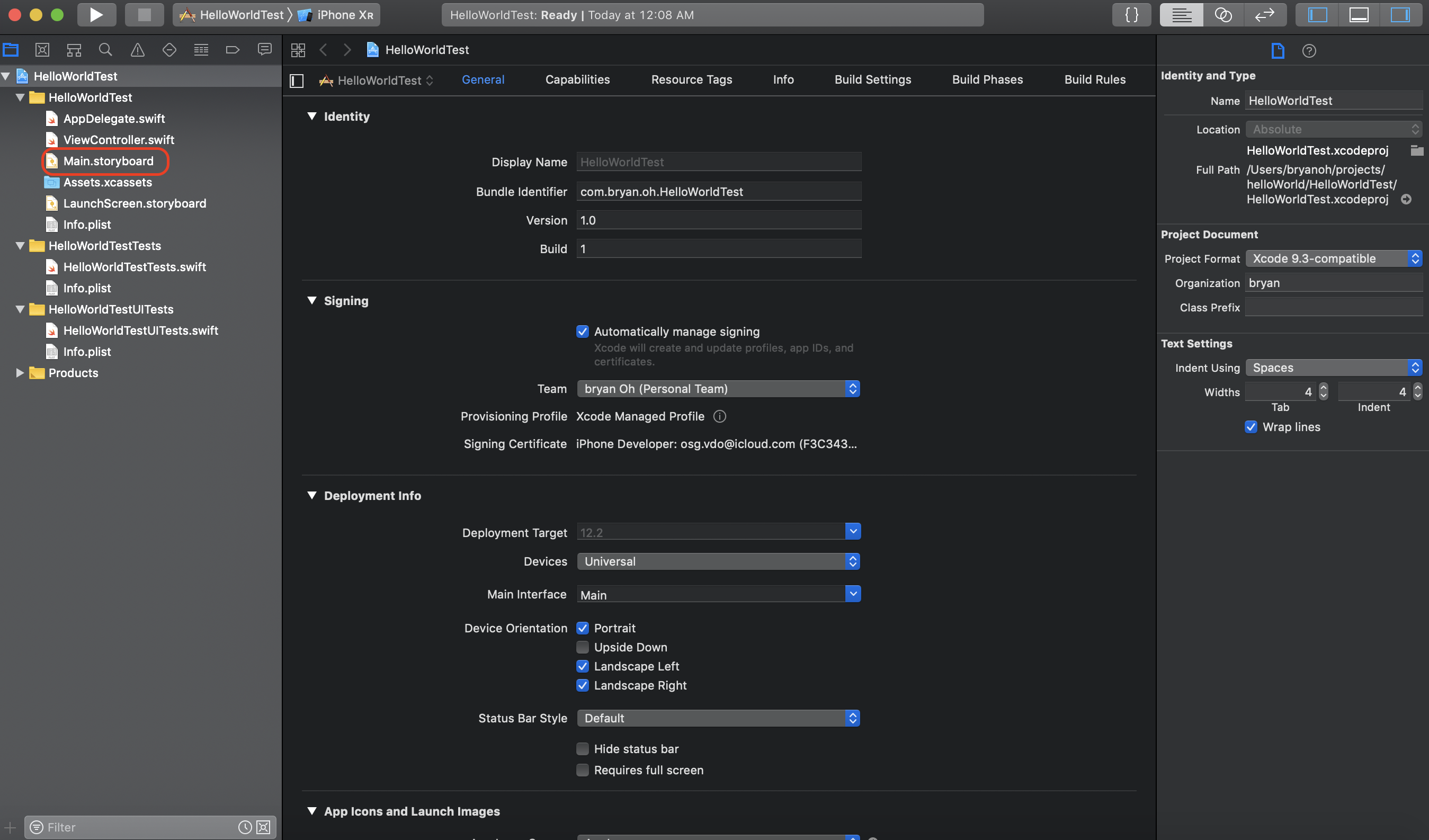Switch to the Assistant editor
Screen dimensions: 1429x840
[1223, 15]
